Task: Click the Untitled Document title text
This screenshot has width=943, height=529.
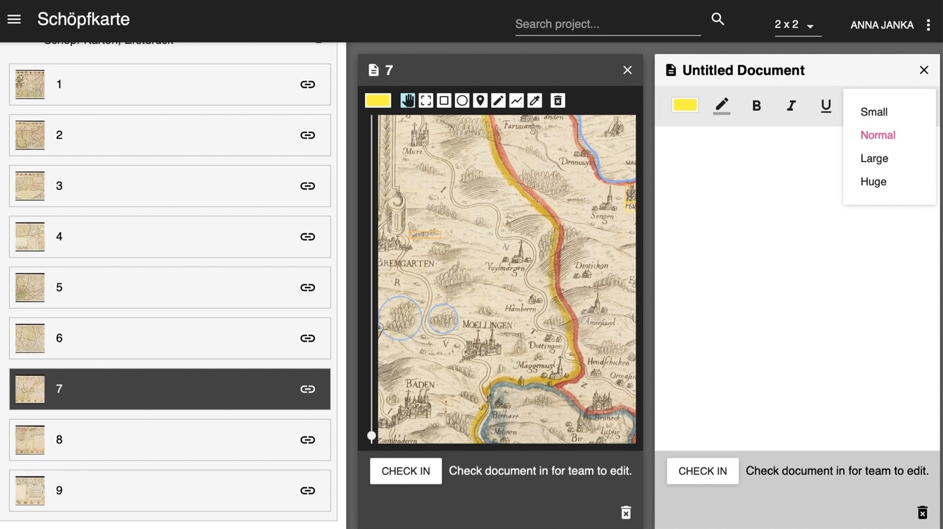Action: pos(743,70)
